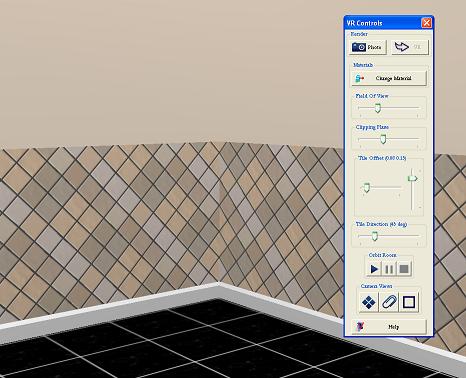Click the Tile Direction slider thumb
The width and height of the screenshot is (466, 378).
tap(375, 236)
